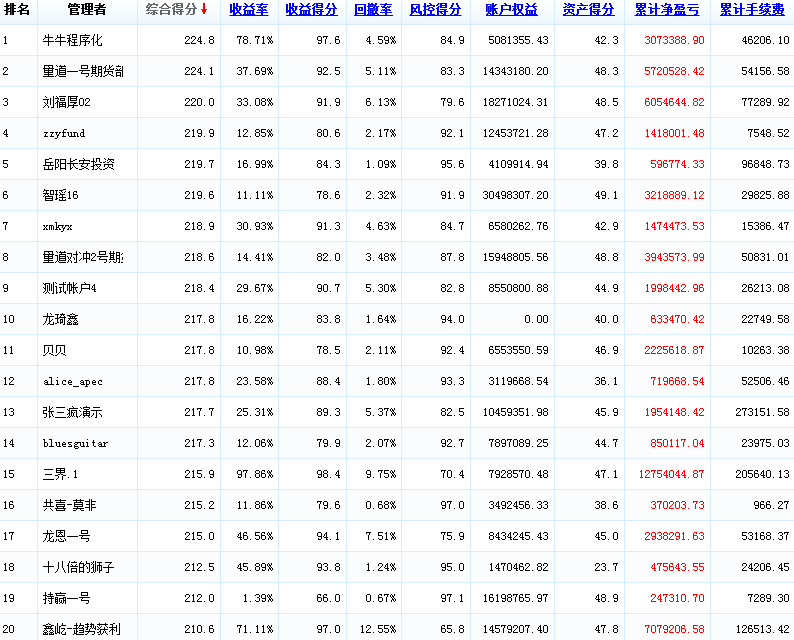
Task: Click the 账户权益 column header
Action: pos(511,10)
